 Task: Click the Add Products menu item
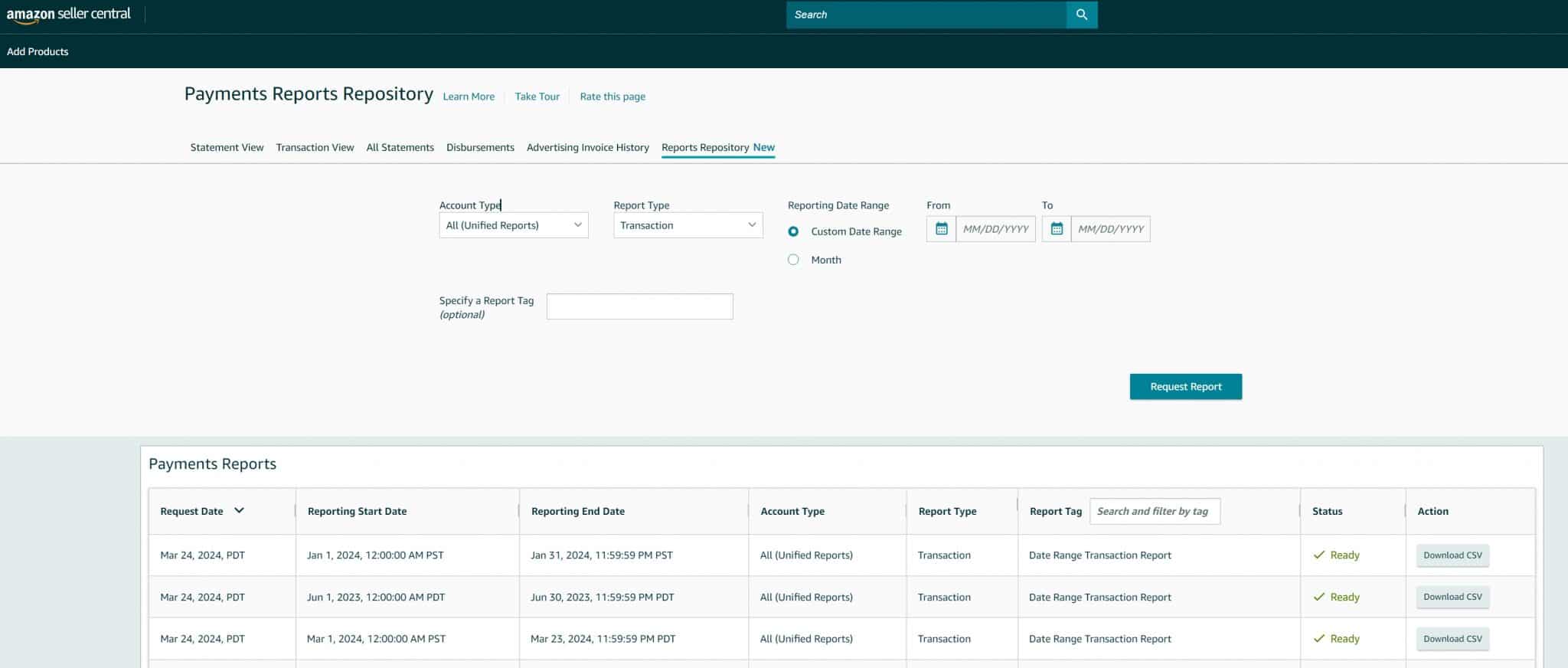pyautogui.click(x=38, y=51)
